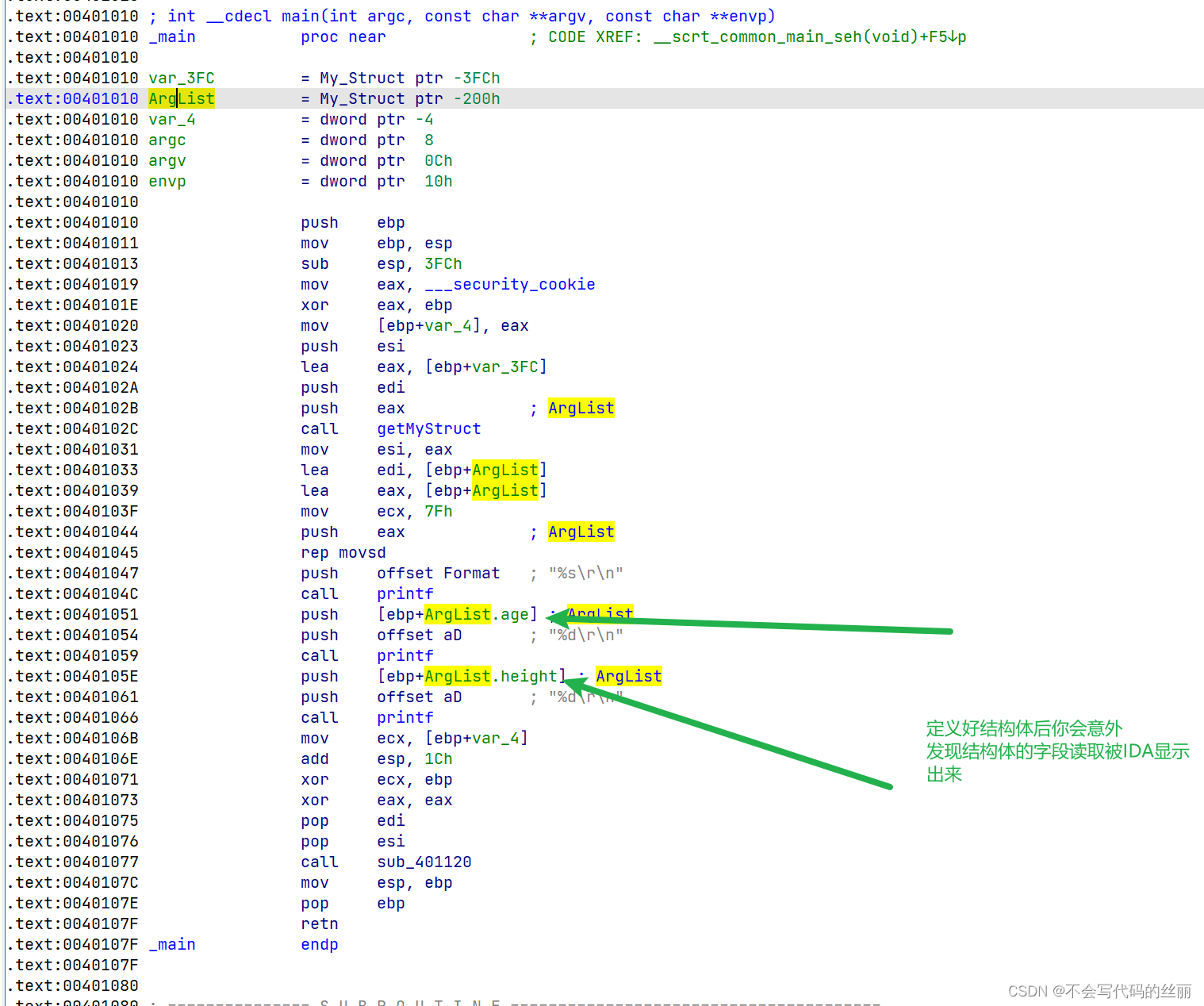1204x1006 pixels.
Task: Click the push edi instruction
Action: point(353,387)
